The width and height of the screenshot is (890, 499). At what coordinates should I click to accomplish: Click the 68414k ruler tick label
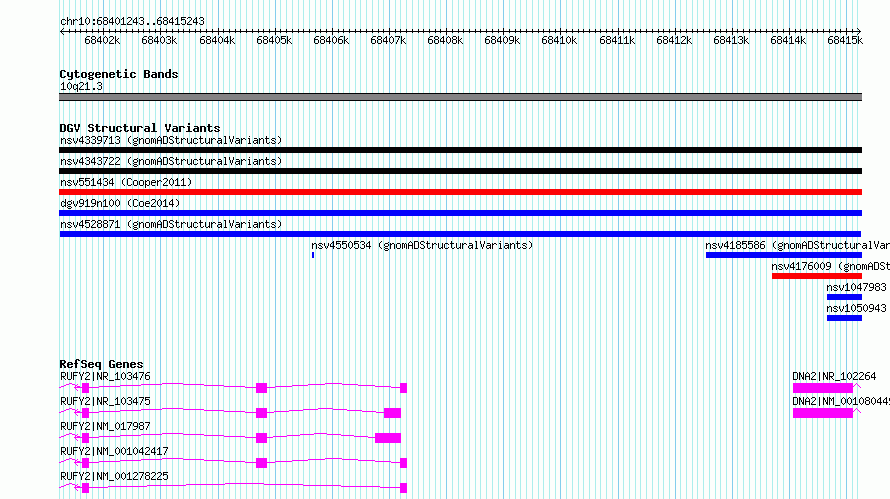(788, 40)
